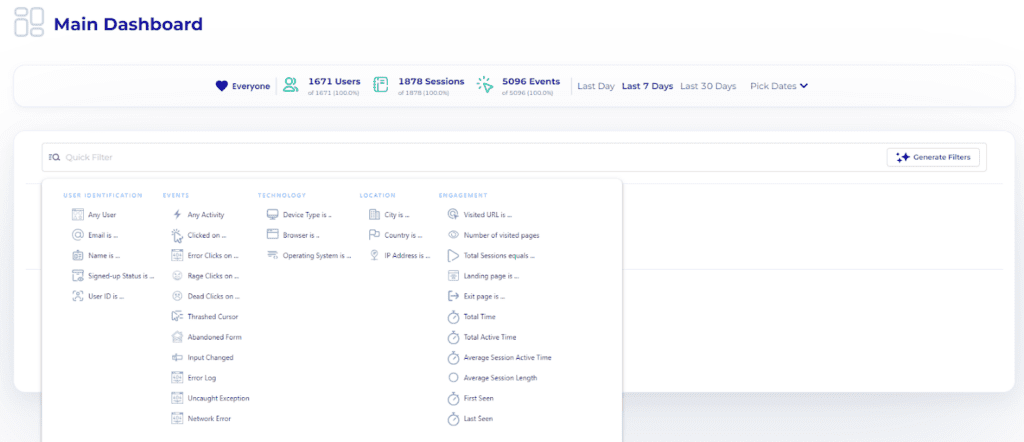The height and width of the screenshot is (442, 1024).
Task: Select the Last Day time range
Action: coord(595,86)
